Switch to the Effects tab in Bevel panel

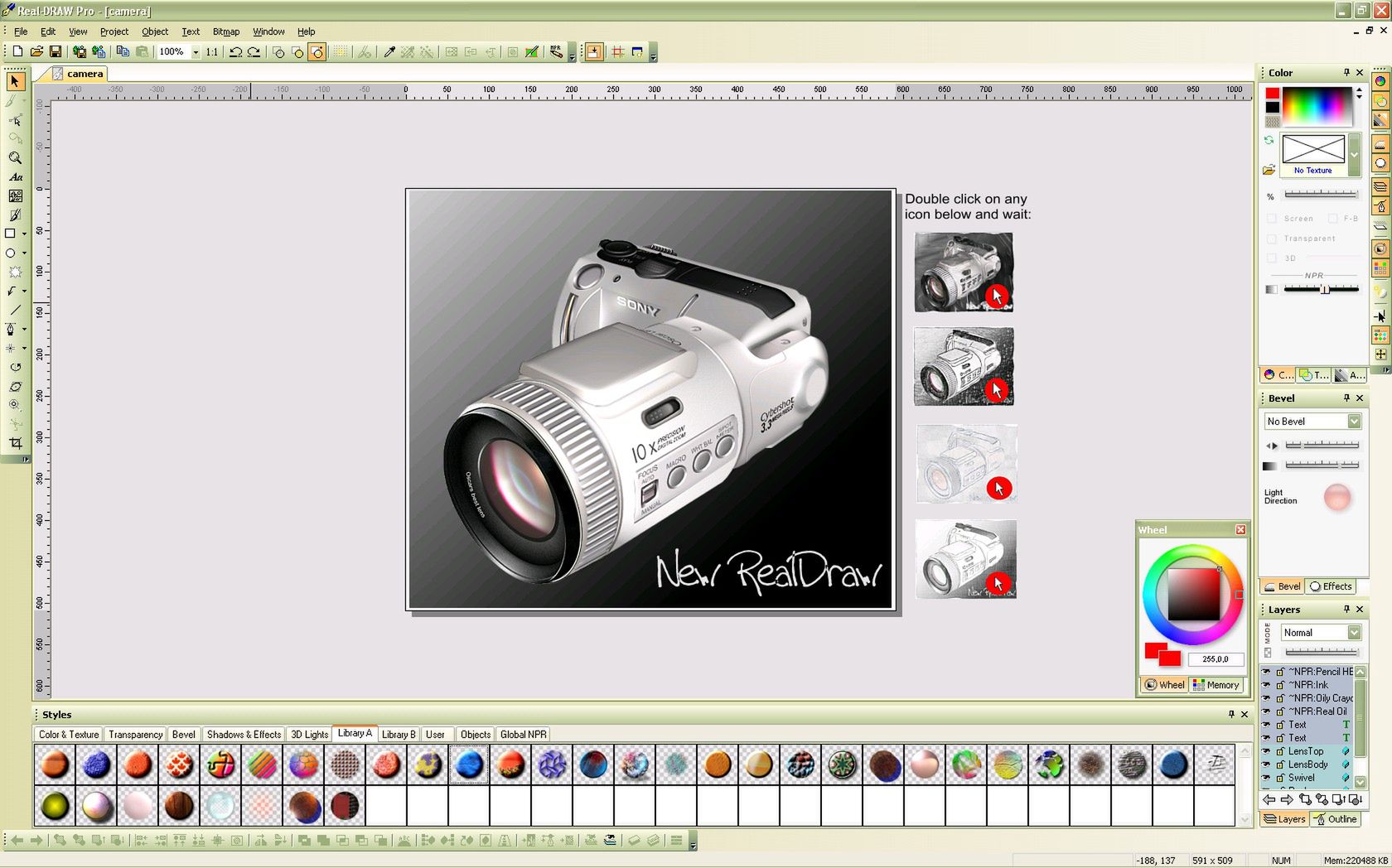point(1331,586)
